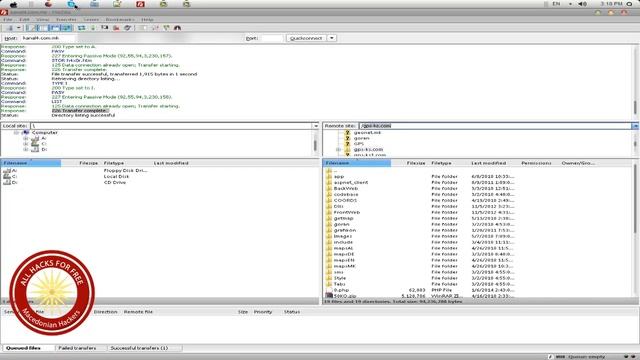Select geonet.mk in remote tree
This screenshot has width=640, height=360.
[367, 133]
